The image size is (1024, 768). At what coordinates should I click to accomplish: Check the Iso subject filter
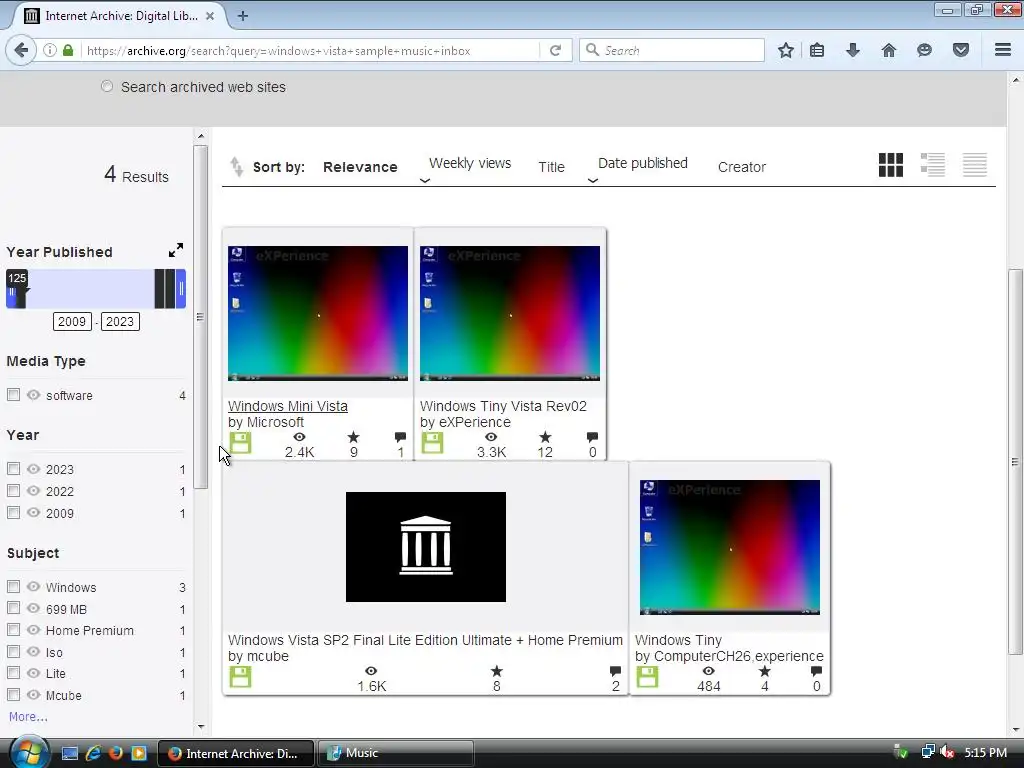tap(13, 651)
